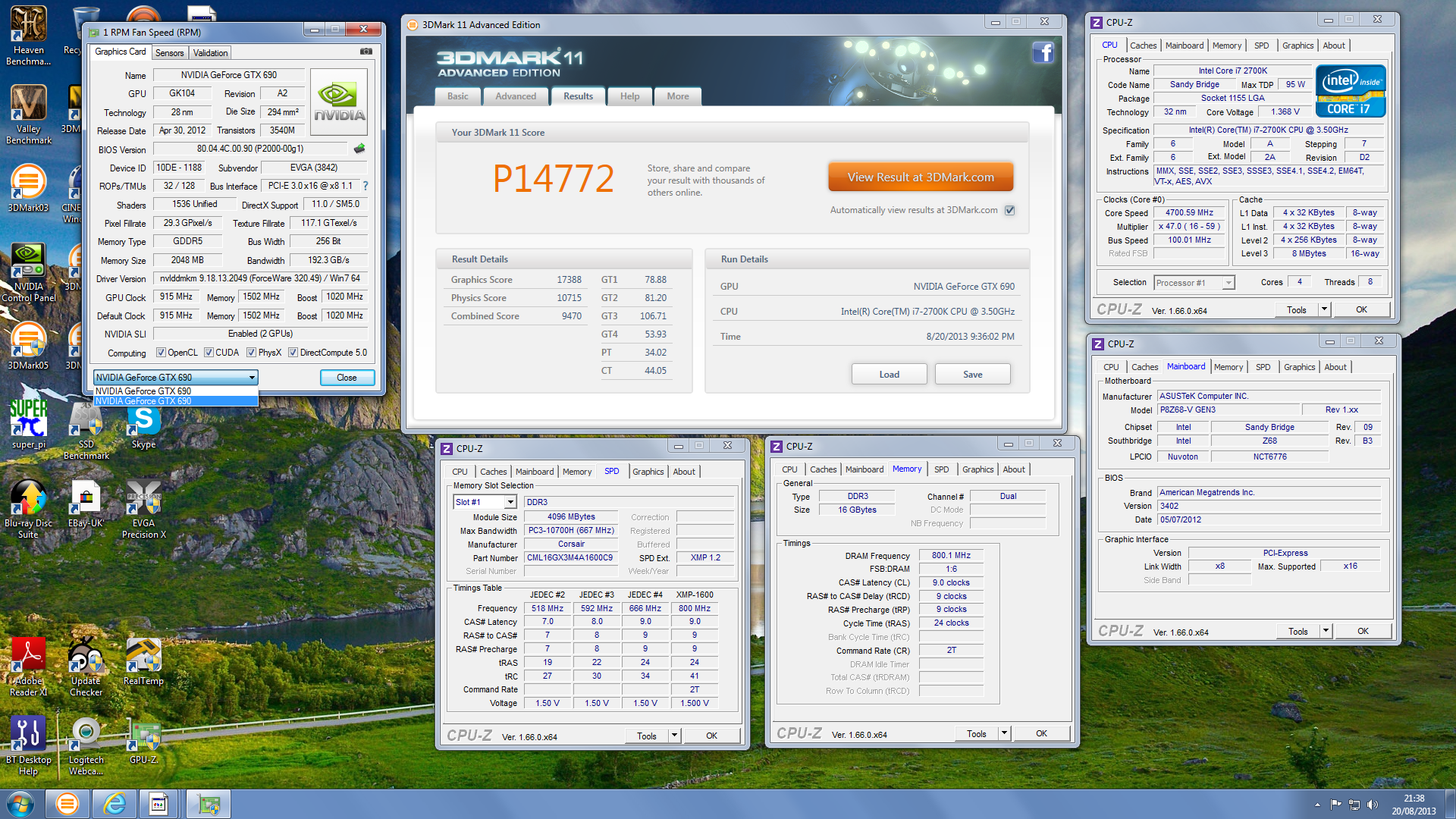The height and width of the screenshot is (819, 1456).
Task: Open Heaven Benchmark desktop icon
Action: (x=28, y=36)
